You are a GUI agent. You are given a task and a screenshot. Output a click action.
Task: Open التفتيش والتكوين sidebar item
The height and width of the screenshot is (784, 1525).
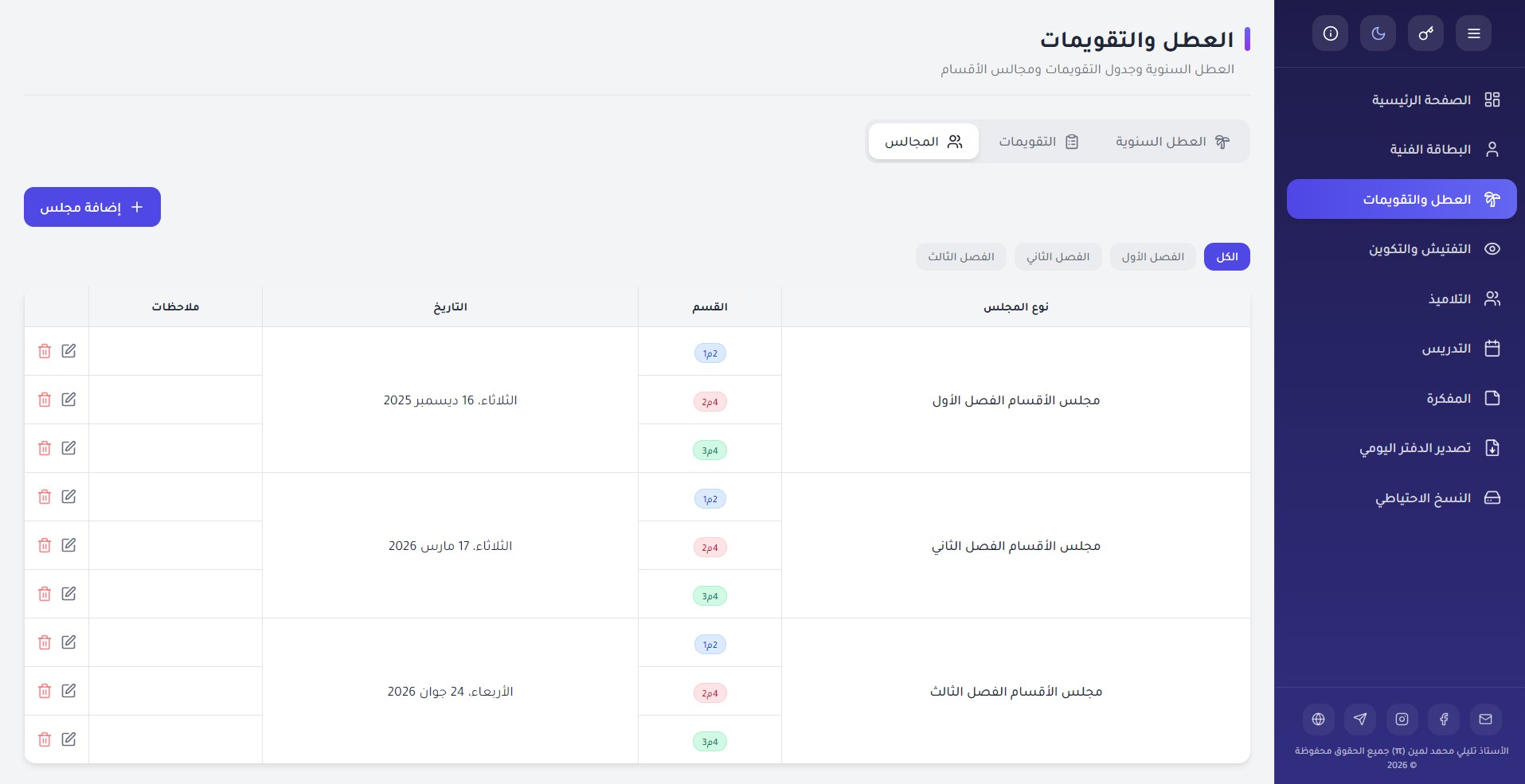point(1402,248)
